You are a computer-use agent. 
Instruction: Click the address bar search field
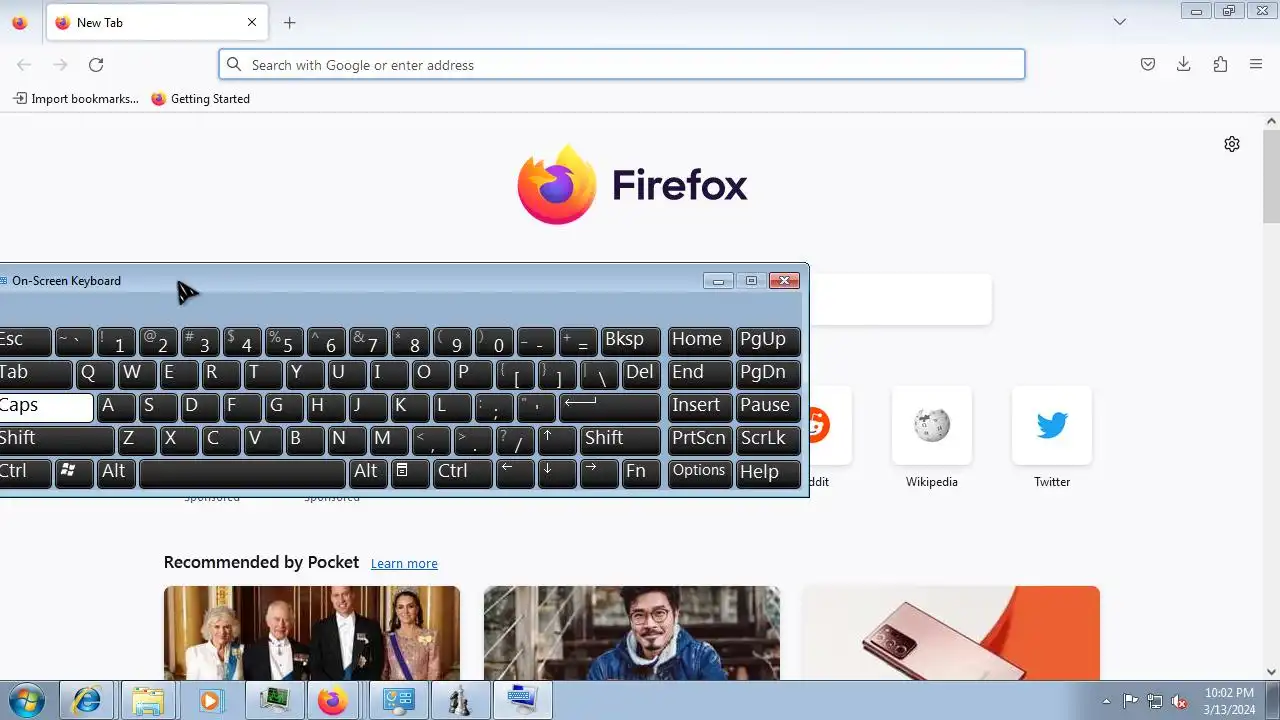click(622, 65)
